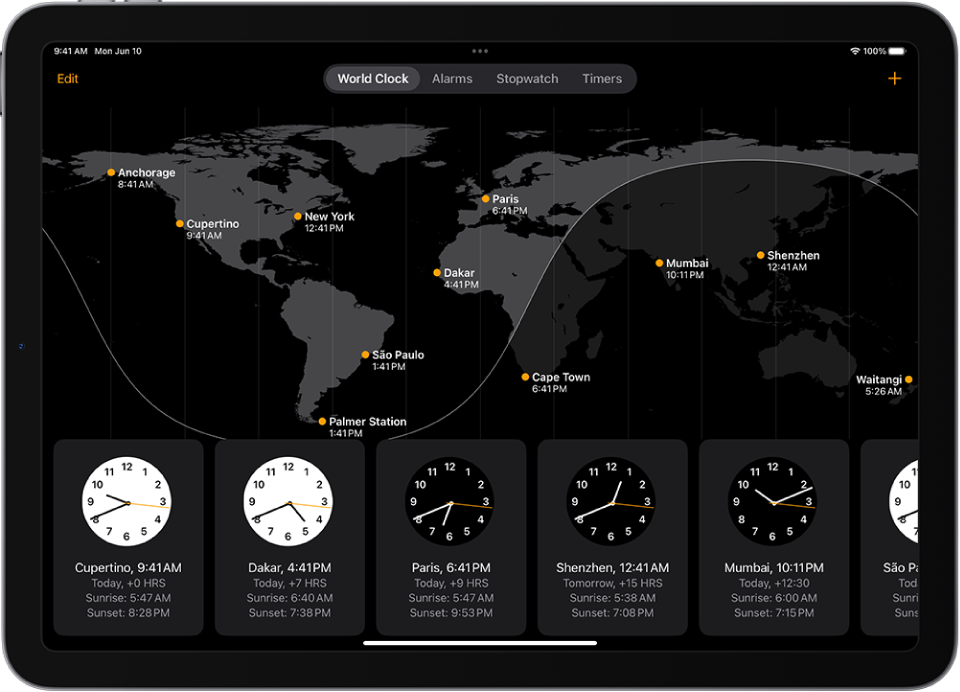Stay on the World Clock tab

372,78
